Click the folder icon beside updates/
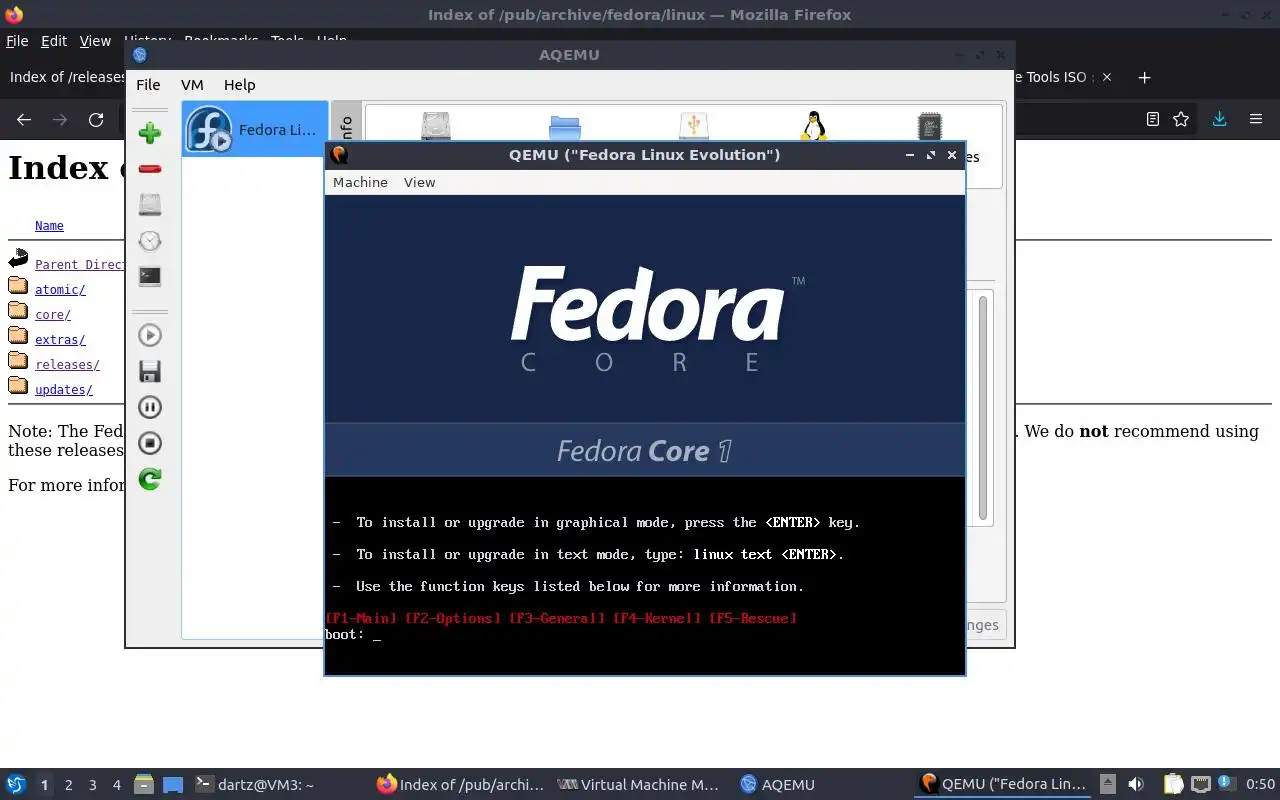Image resolution: width=1280 pixels, height=800 pixels. pyautogui.click(x=18, y=386)
